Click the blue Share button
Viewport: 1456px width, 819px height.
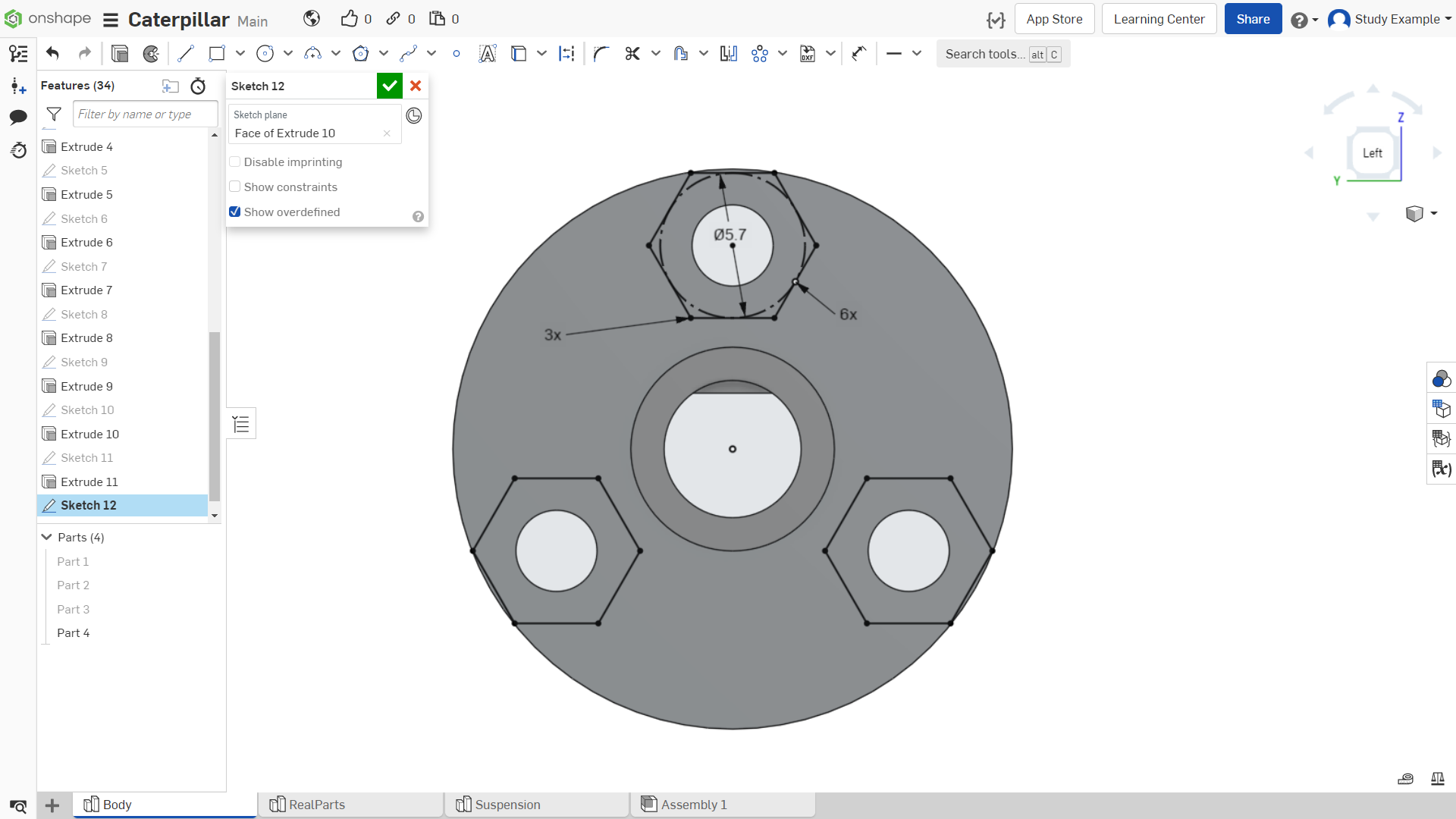point(1253,19)
